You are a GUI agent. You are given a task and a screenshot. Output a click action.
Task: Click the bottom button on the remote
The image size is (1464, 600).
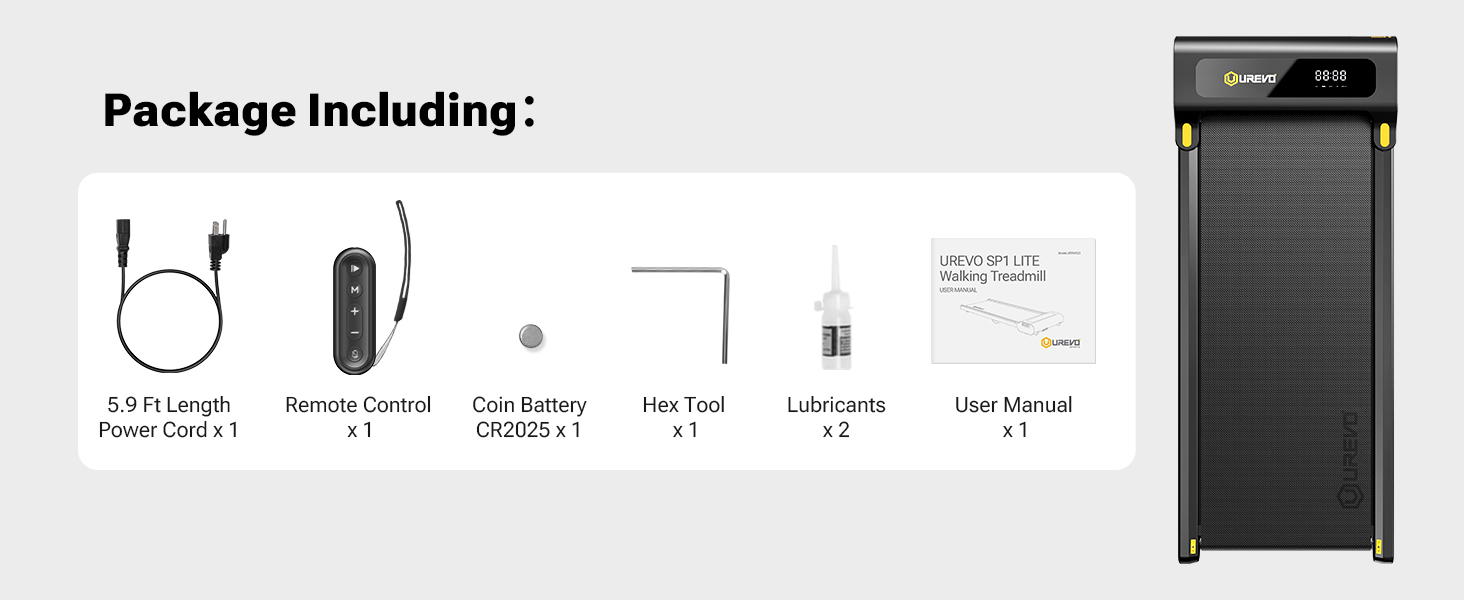(354, 355)
